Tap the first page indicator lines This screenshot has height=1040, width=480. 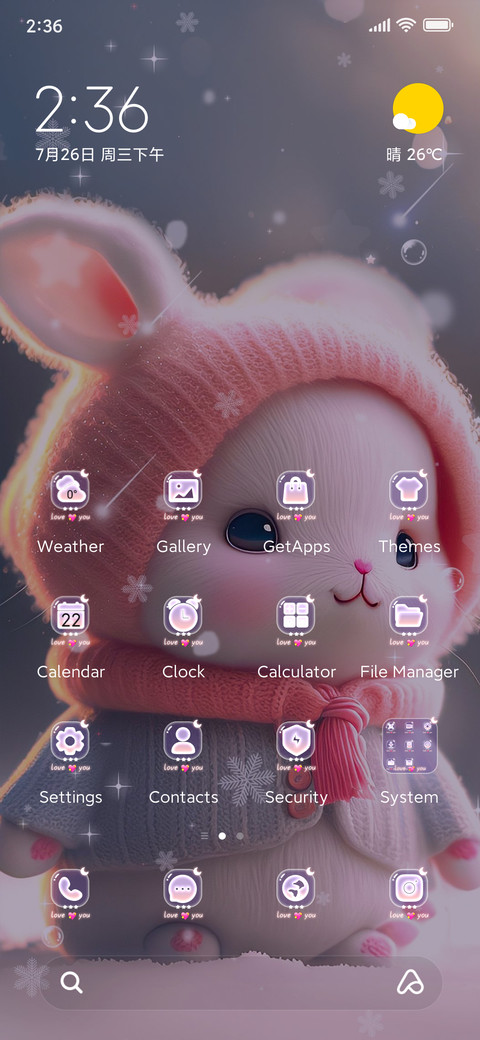204,836
